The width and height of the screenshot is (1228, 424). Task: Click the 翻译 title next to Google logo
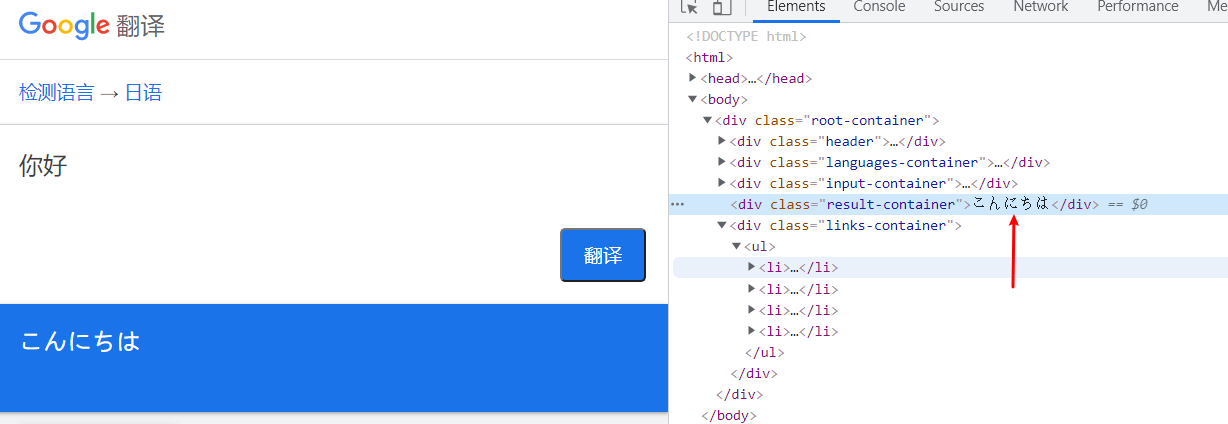click(x=141, y=27)
